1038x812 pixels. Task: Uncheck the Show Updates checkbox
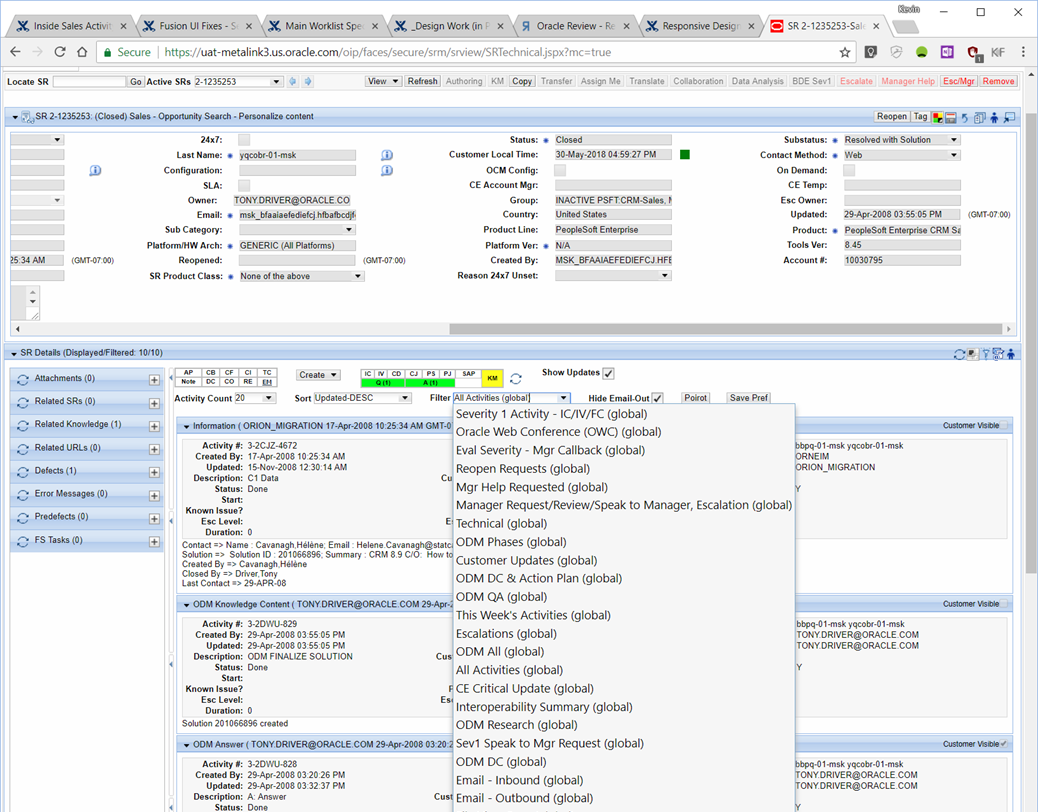point(608,373)
